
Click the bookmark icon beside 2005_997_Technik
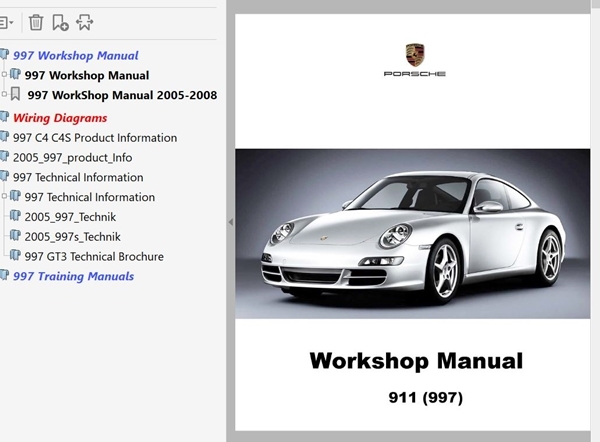pos(15,215)
